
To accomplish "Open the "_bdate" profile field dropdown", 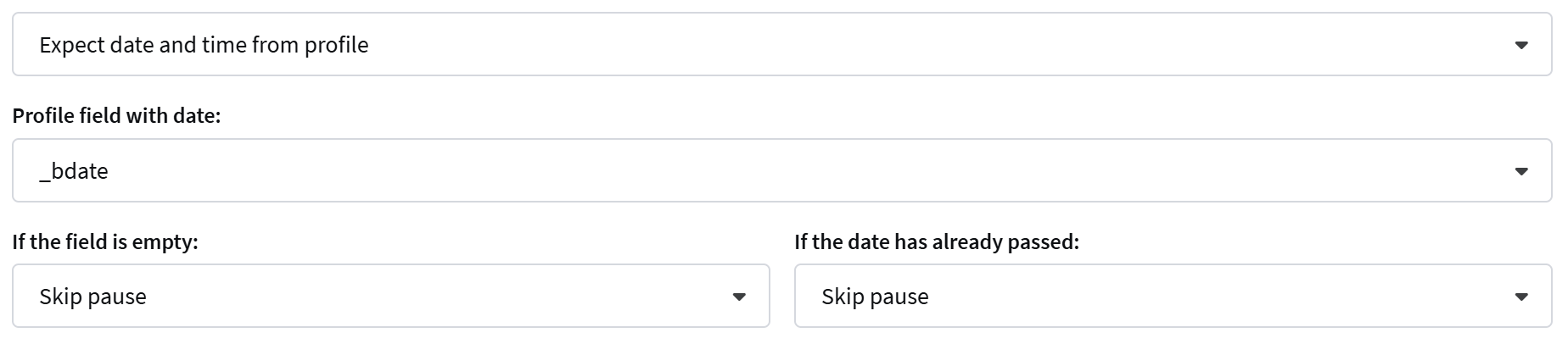I will [x=781, y=171].
